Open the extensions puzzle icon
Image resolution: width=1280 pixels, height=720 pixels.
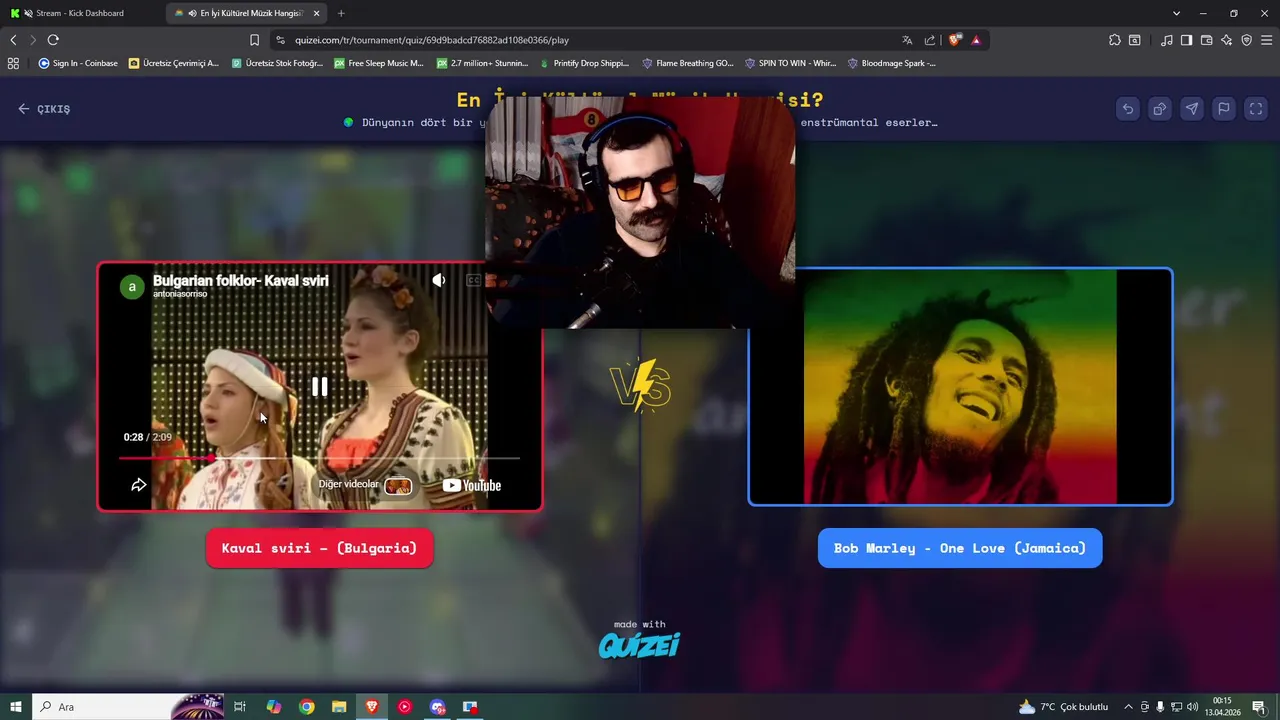(1114, 40)
